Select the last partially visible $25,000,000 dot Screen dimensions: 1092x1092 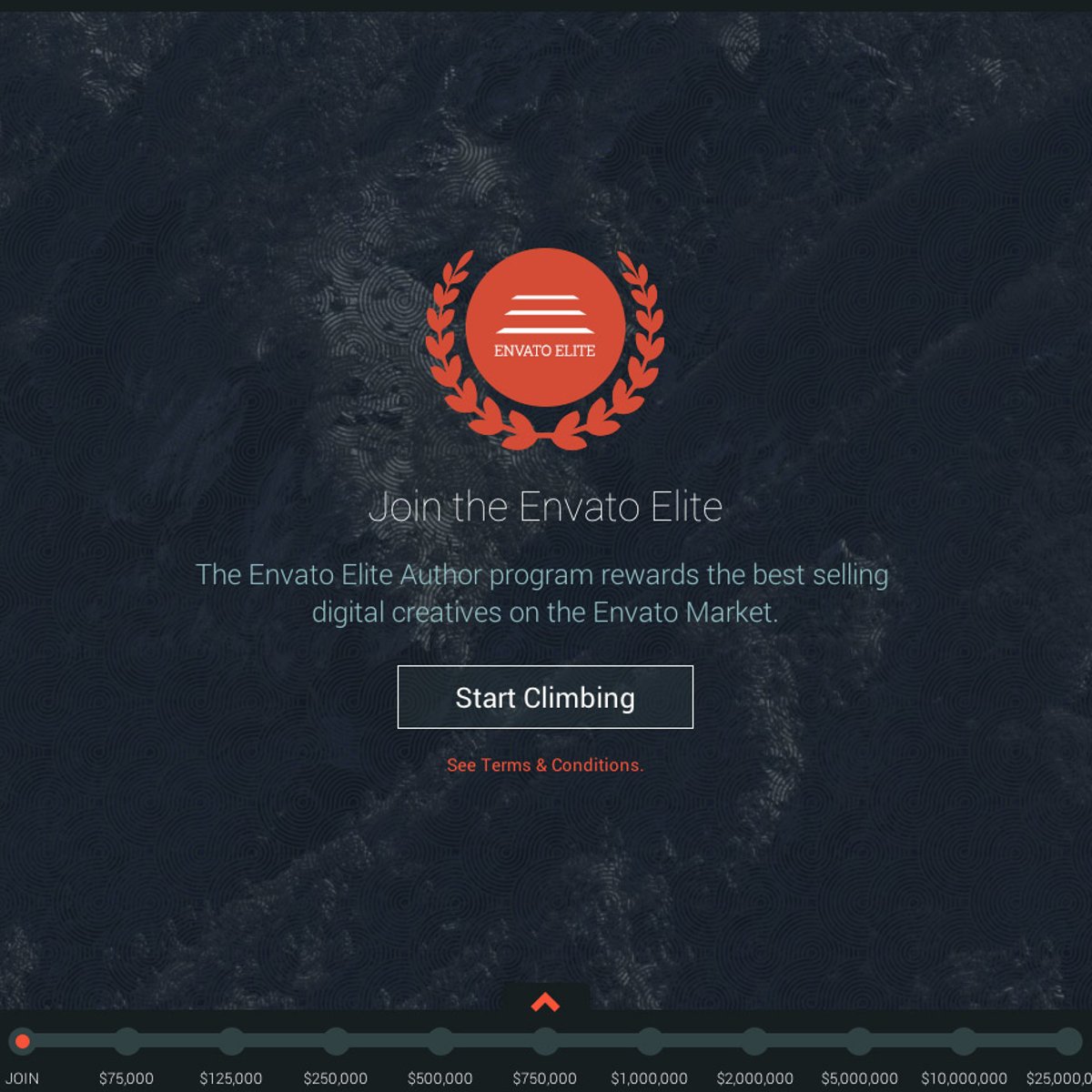coord(1068,1041)
